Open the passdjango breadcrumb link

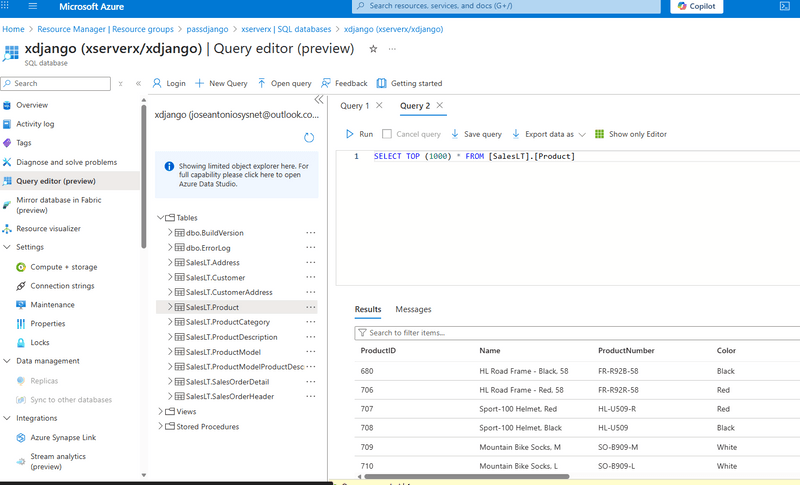(207, 29)
